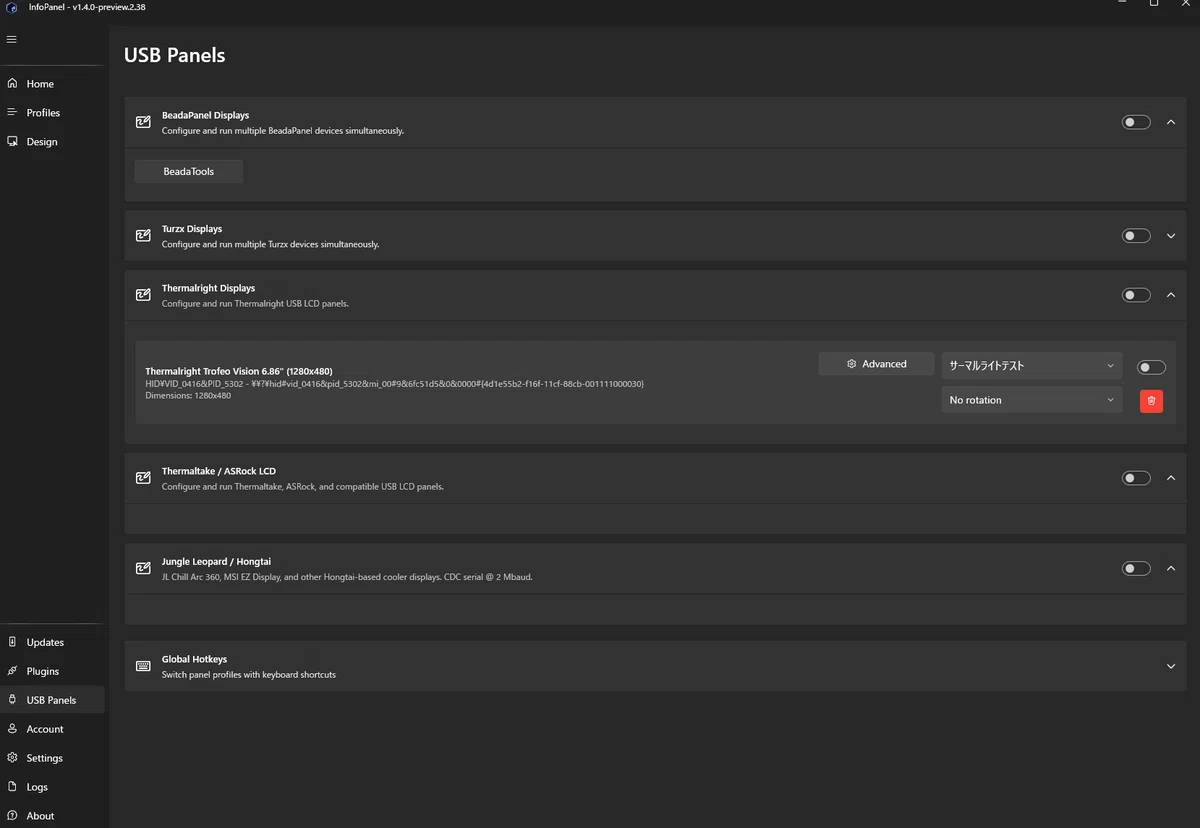
Task: Click the BeadaPanel Displays panel icon
Action: point(143,122)
